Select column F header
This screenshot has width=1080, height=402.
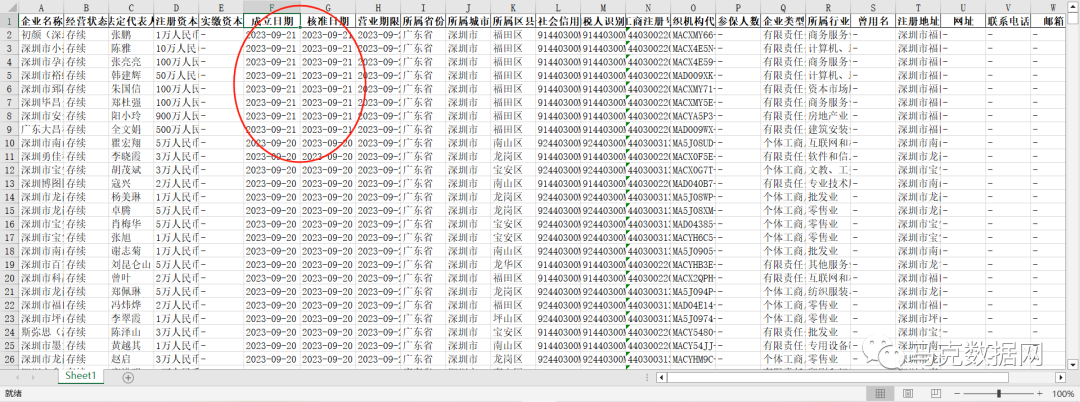click(x=271, y=8)
